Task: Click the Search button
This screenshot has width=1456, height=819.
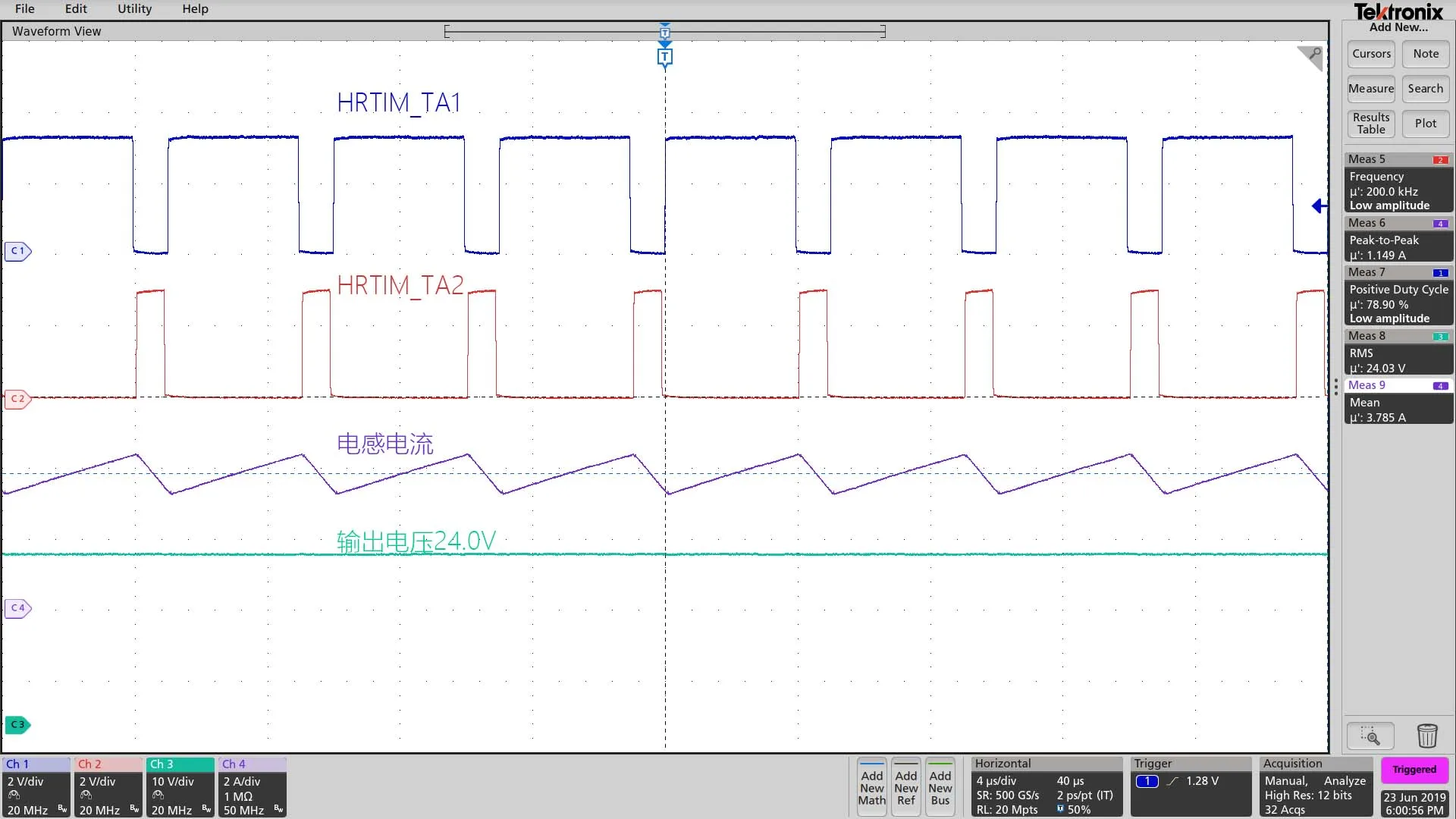Action: point(1426,89)
